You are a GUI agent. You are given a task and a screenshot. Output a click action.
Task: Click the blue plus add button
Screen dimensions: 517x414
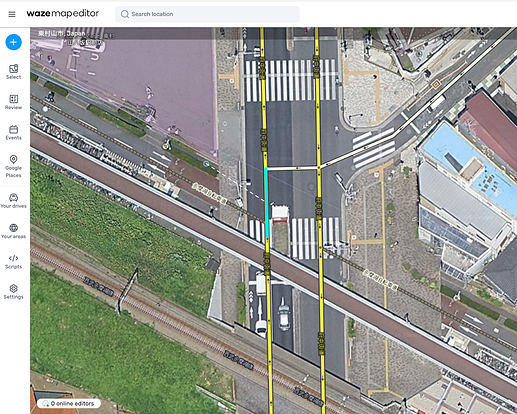click(14, 42)
